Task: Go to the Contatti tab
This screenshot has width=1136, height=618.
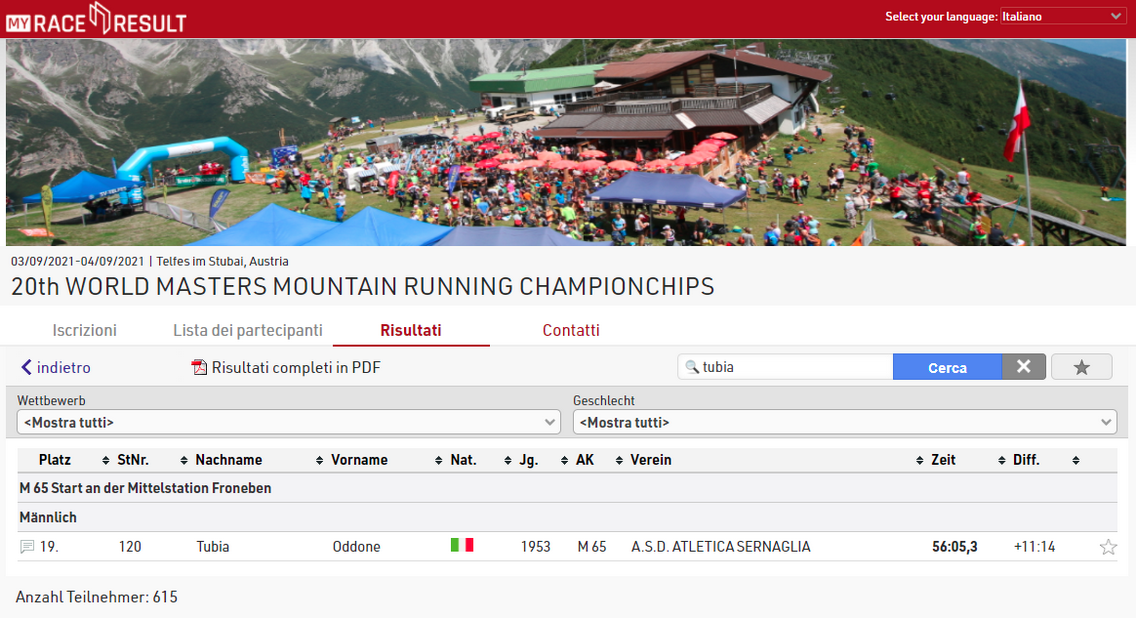Action: [x=571, y=330]
